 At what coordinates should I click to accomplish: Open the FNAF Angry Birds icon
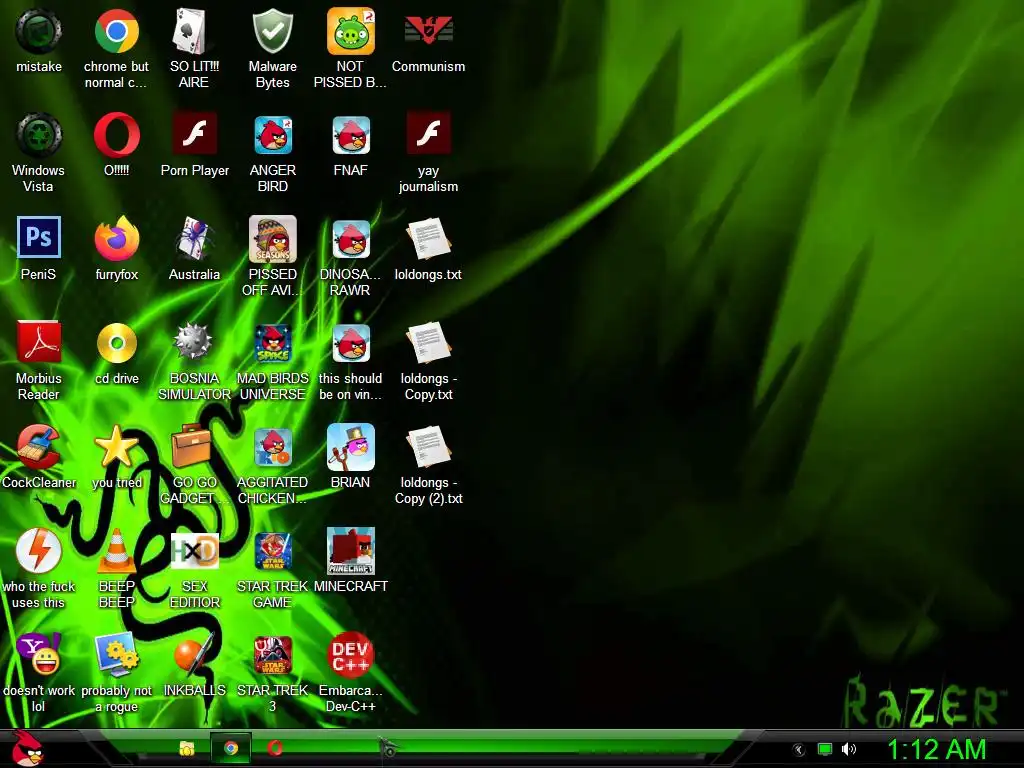(351, 135)
